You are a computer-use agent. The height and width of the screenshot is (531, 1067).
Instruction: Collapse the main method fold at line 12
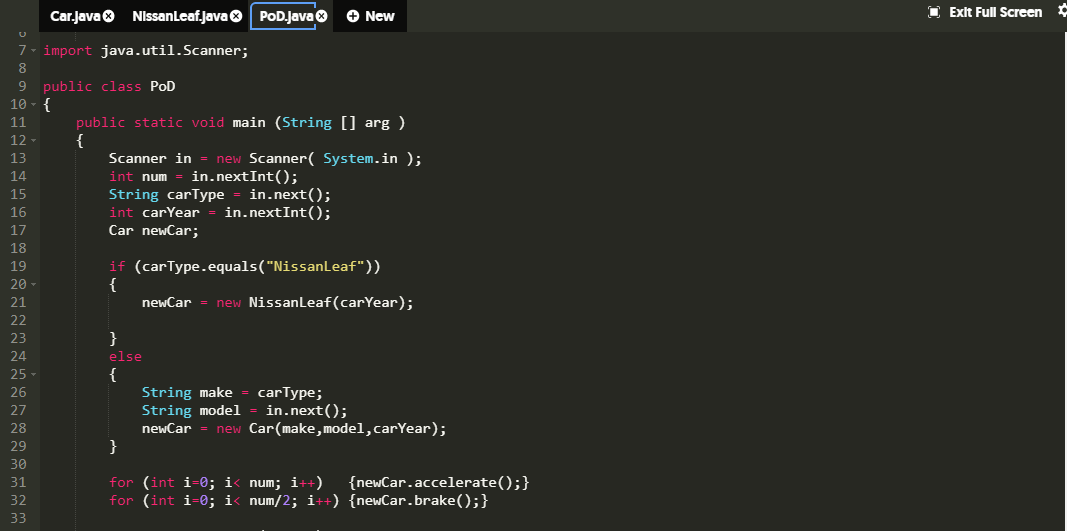33,141
